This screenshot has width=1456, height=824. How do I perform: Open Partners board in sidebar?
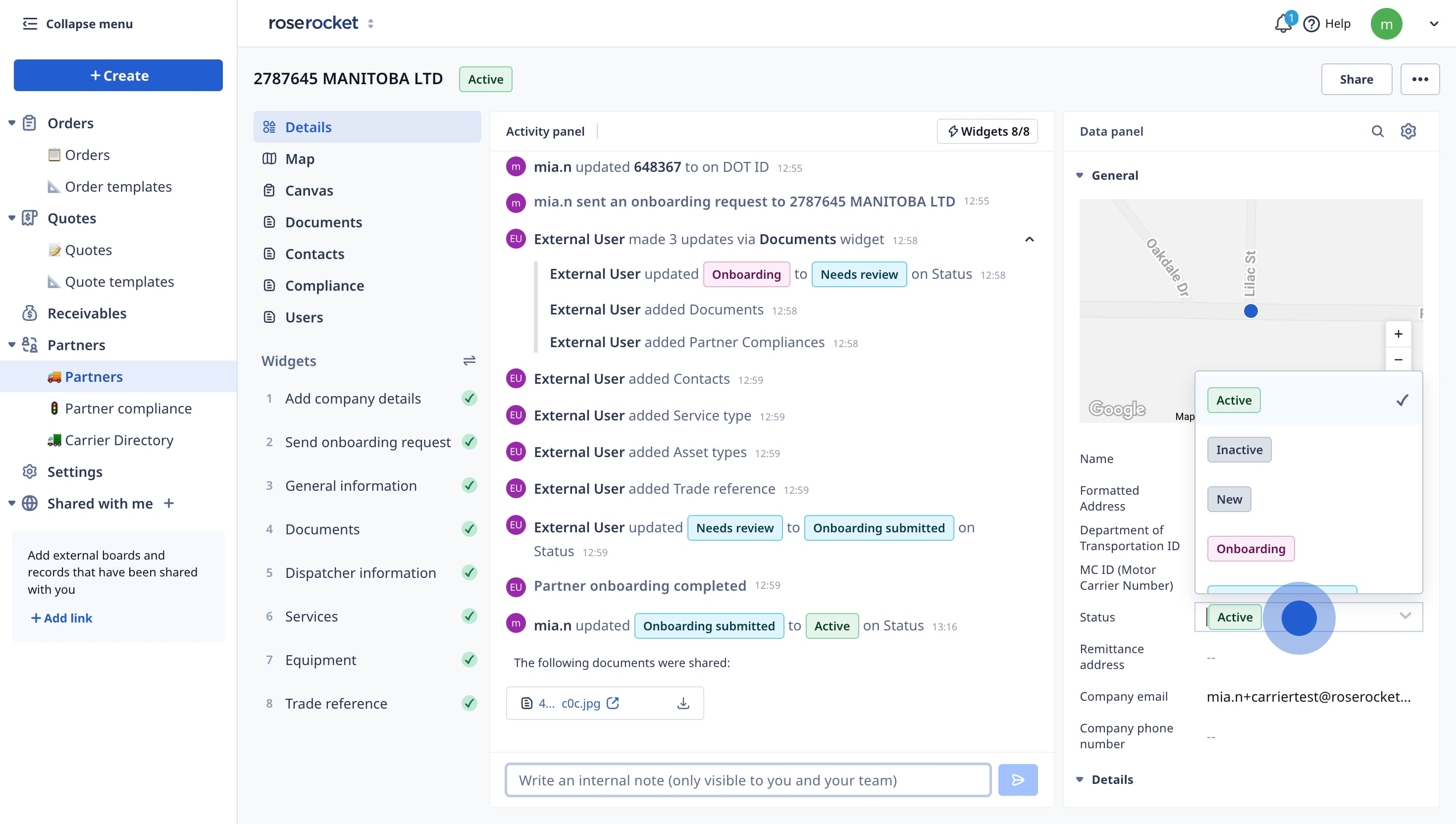click(x=118, y=376)
